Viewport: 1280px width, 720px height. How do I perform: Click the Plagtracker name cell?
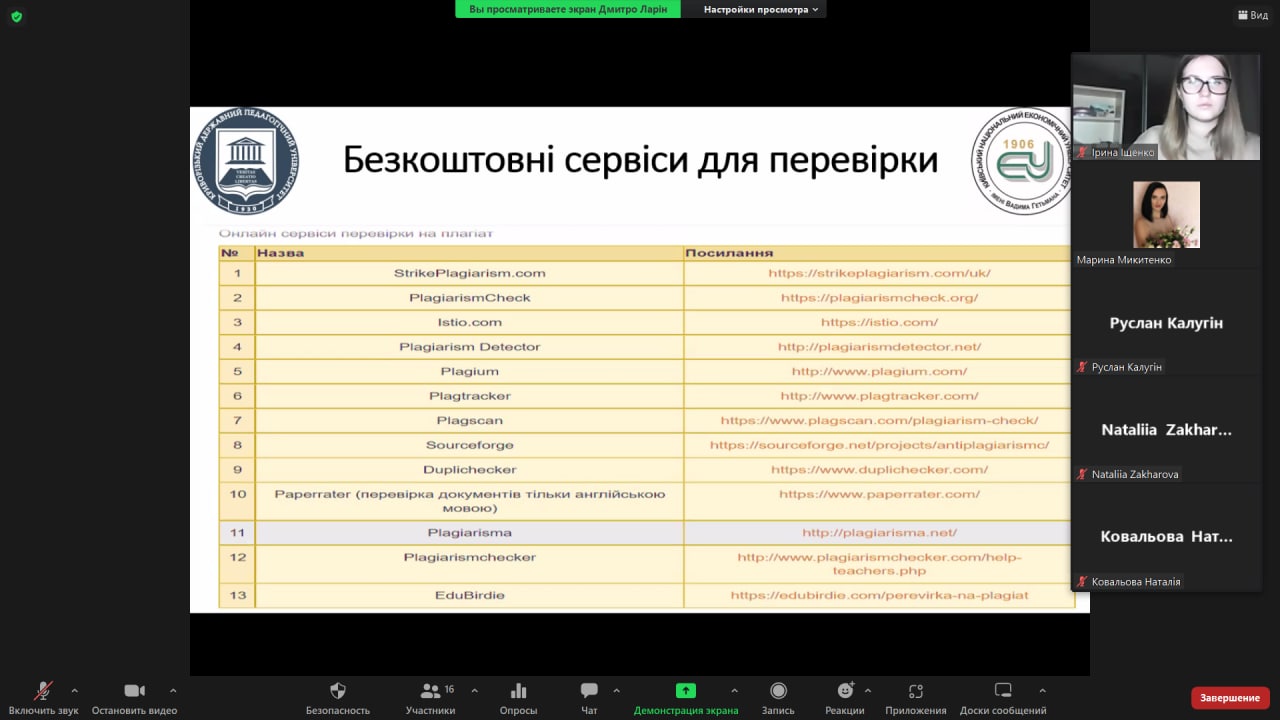[x=469, y=396]
